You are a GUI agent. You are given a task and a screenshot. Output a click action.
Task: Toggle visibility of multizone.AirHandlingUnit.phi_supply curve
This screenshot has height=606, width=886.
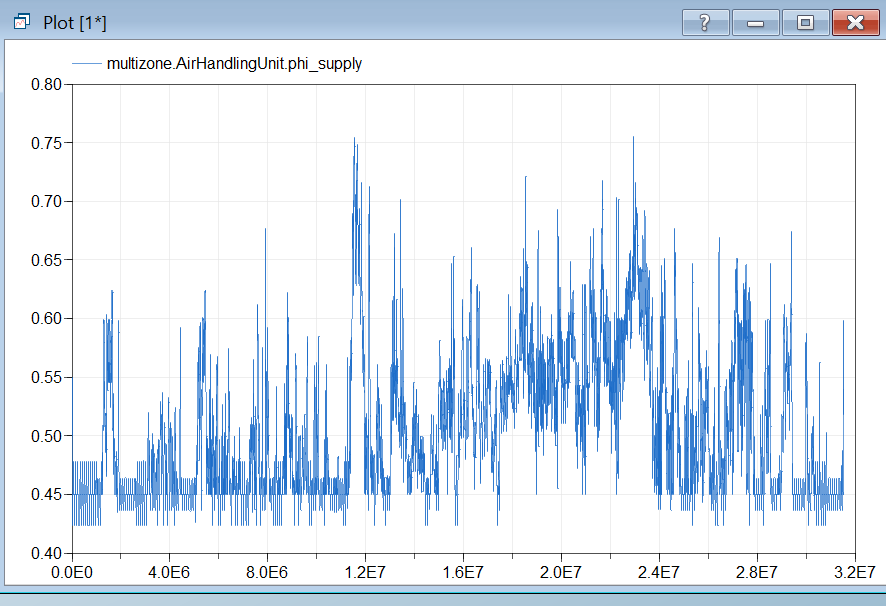pos(234,63)
